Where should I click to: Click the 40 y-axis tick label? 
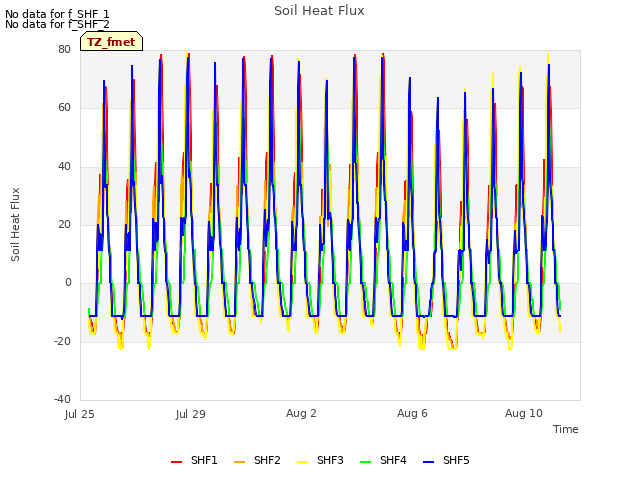pos(64,166)
